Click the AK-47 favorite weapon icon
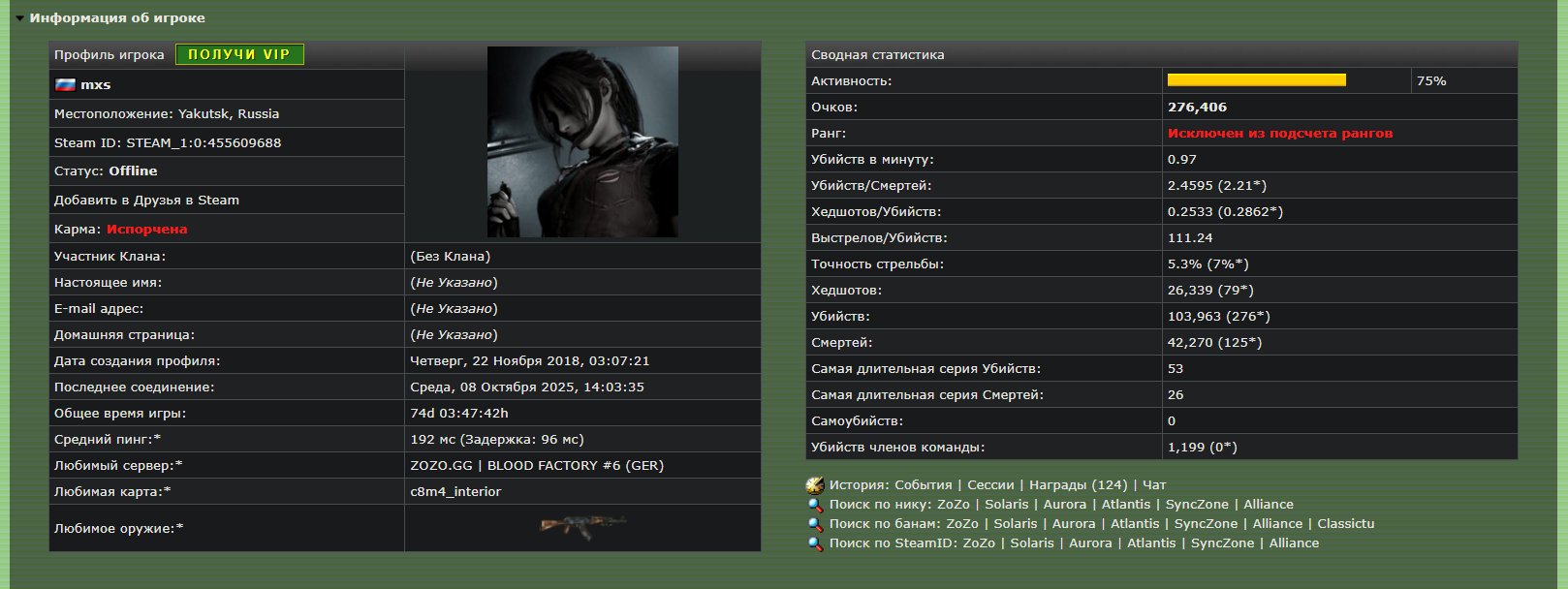This screenshot has height=589, width=1568. [581, 526]
